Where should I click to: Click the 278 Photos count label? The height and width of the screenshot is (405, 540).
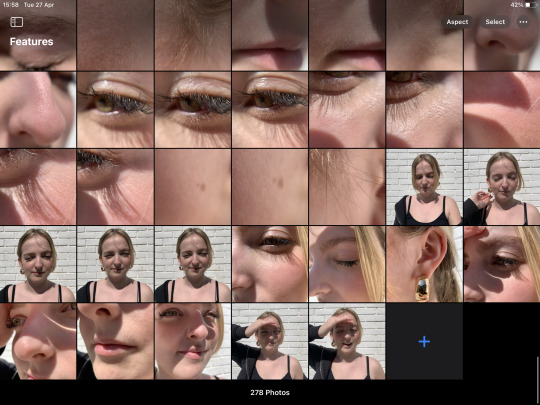pos(270,392)
